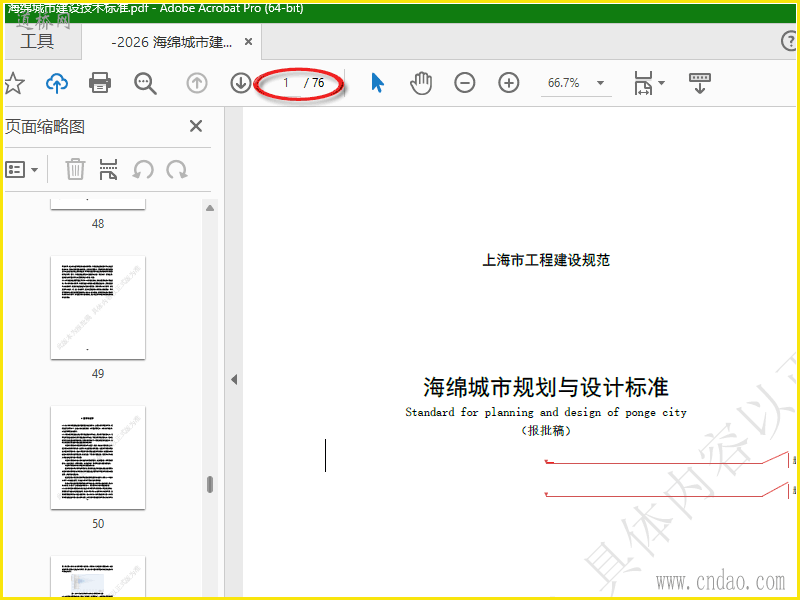Zoom out with minus button
The height and width of the screenshot is (600, 800).
tap(464, 83)
